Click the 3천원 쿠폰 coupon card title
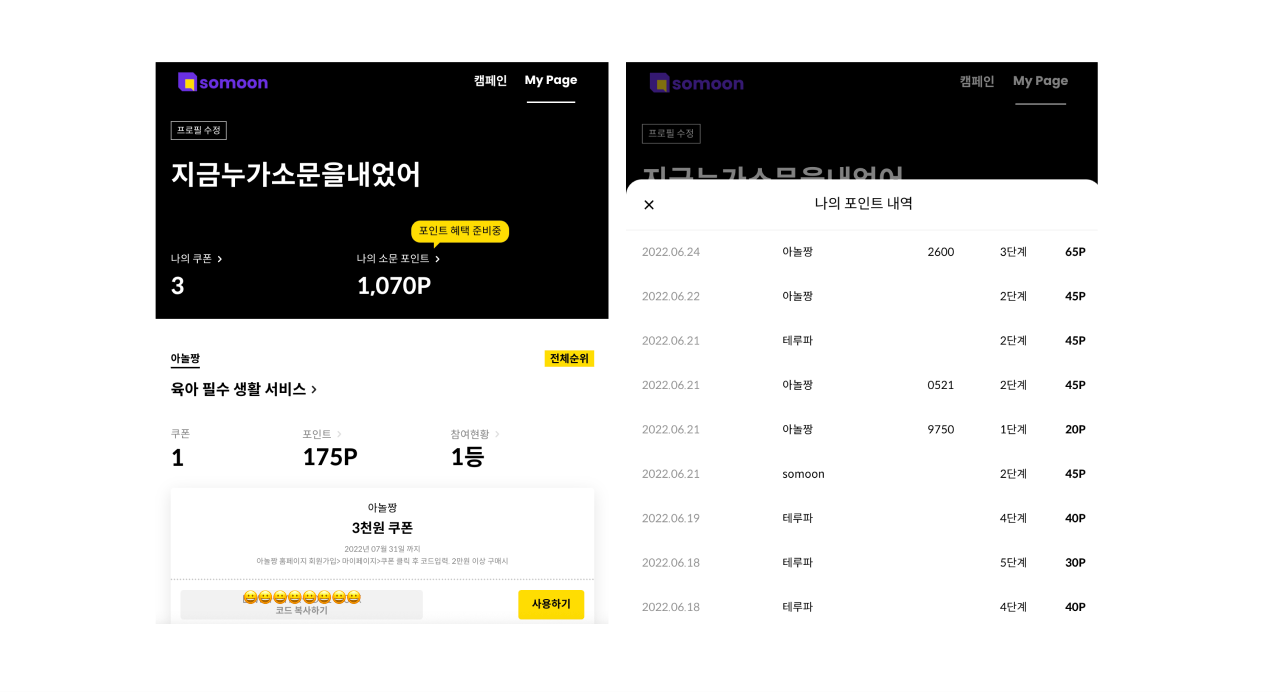Image resolution: width=1286 pixels, height=692 pixels. point(382,527)
